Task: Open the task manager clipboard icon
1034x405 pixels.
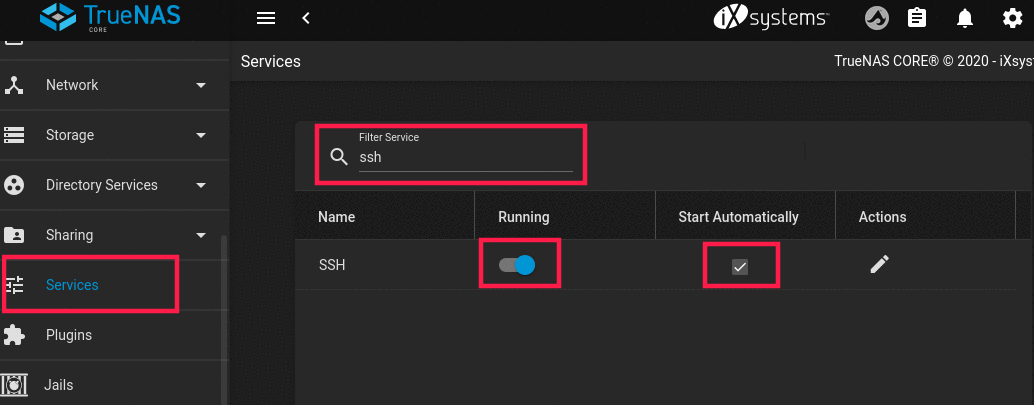Action: (x=916, y=18)
